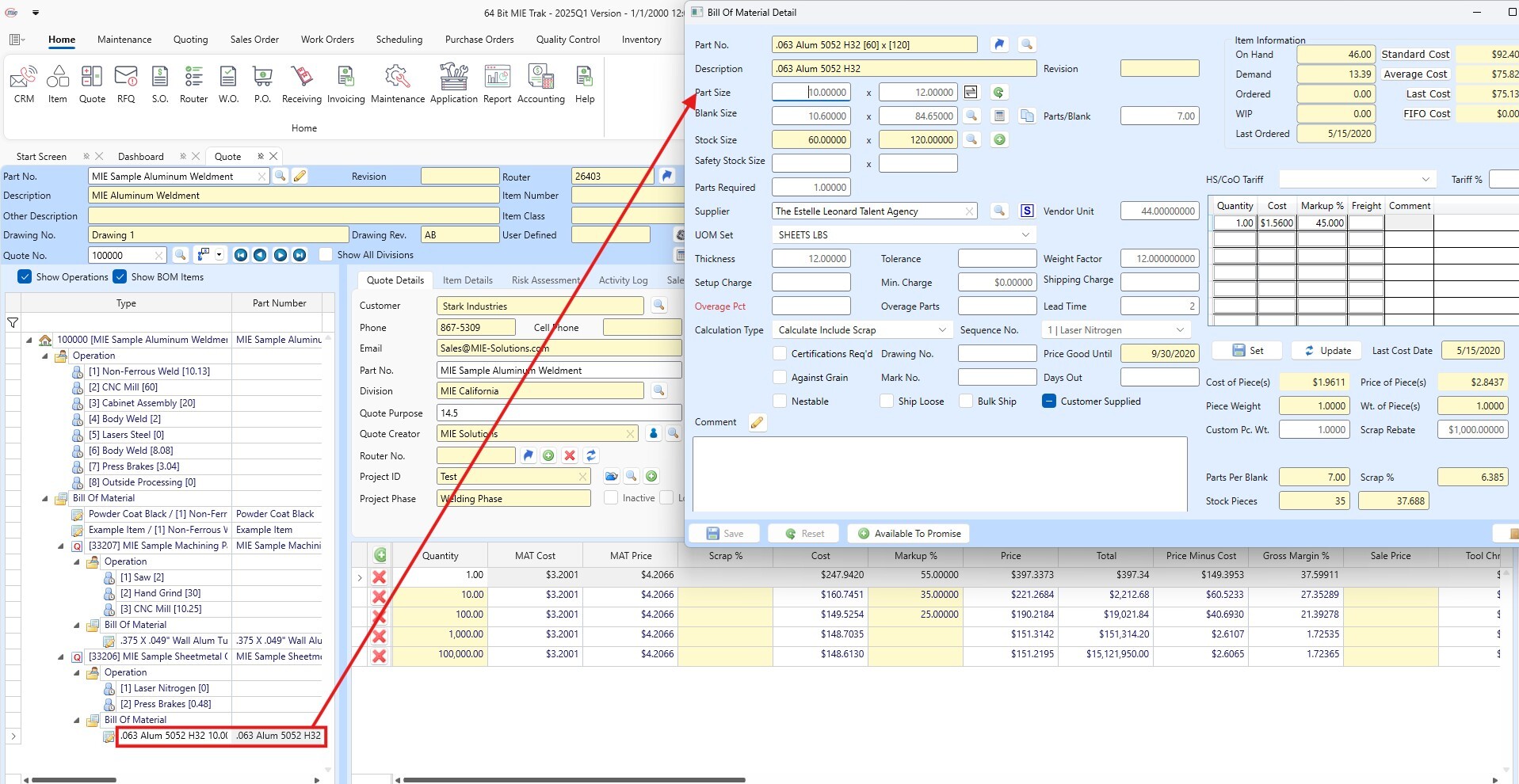1519x784 pixels.
Task: Enable the Nestable checkbox
Action: coord(780,402)
